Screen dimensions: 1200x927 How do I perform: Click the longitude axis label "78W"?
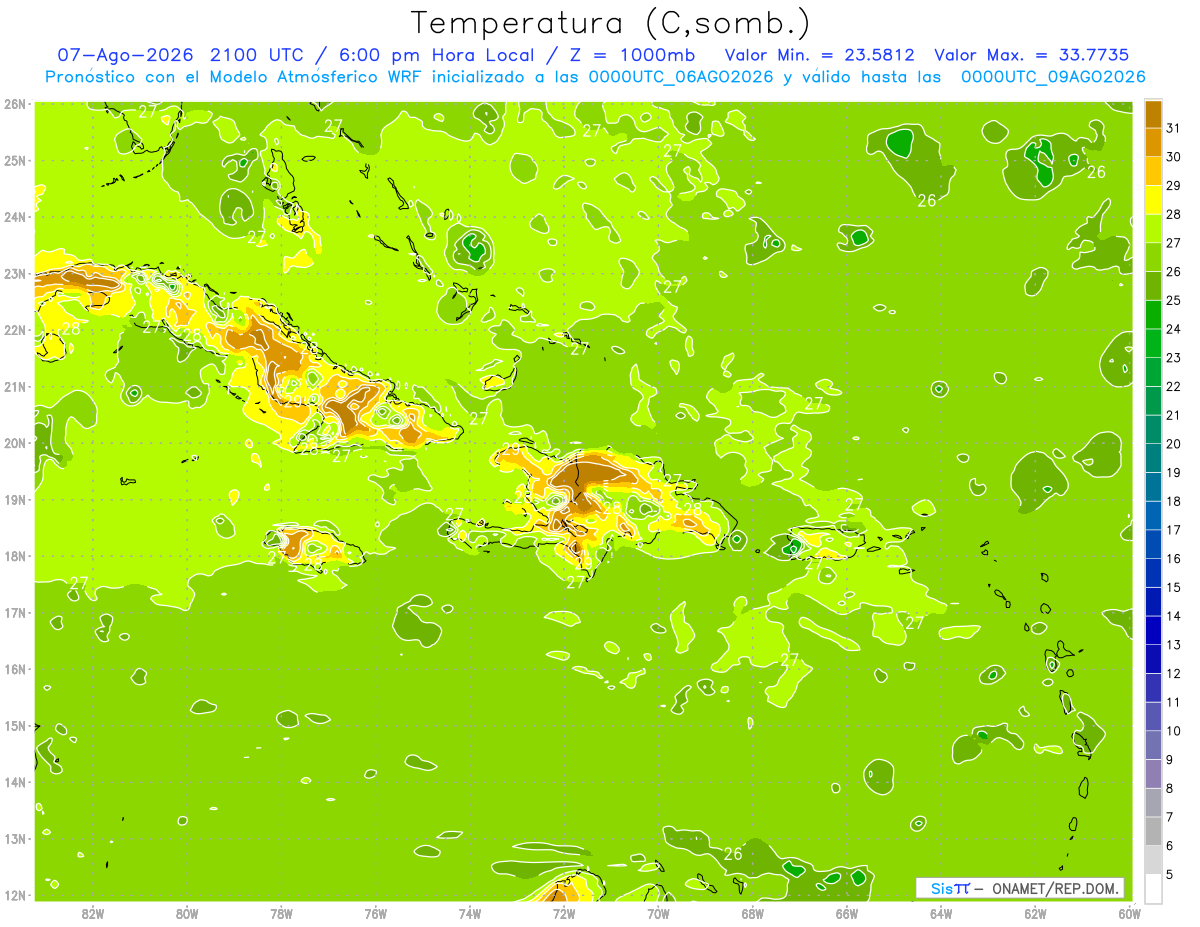[281, 913]
